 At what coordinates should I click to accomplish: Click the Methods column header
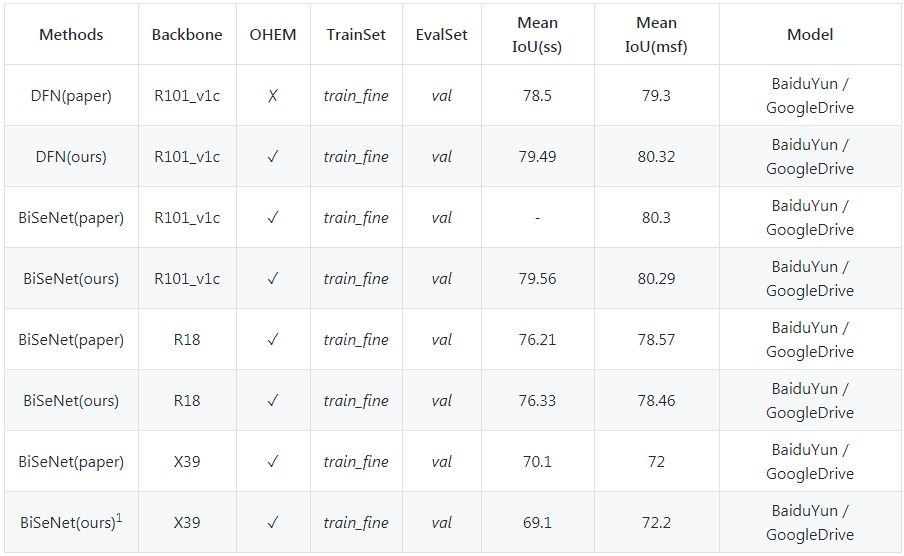click(x=71, y=34)
